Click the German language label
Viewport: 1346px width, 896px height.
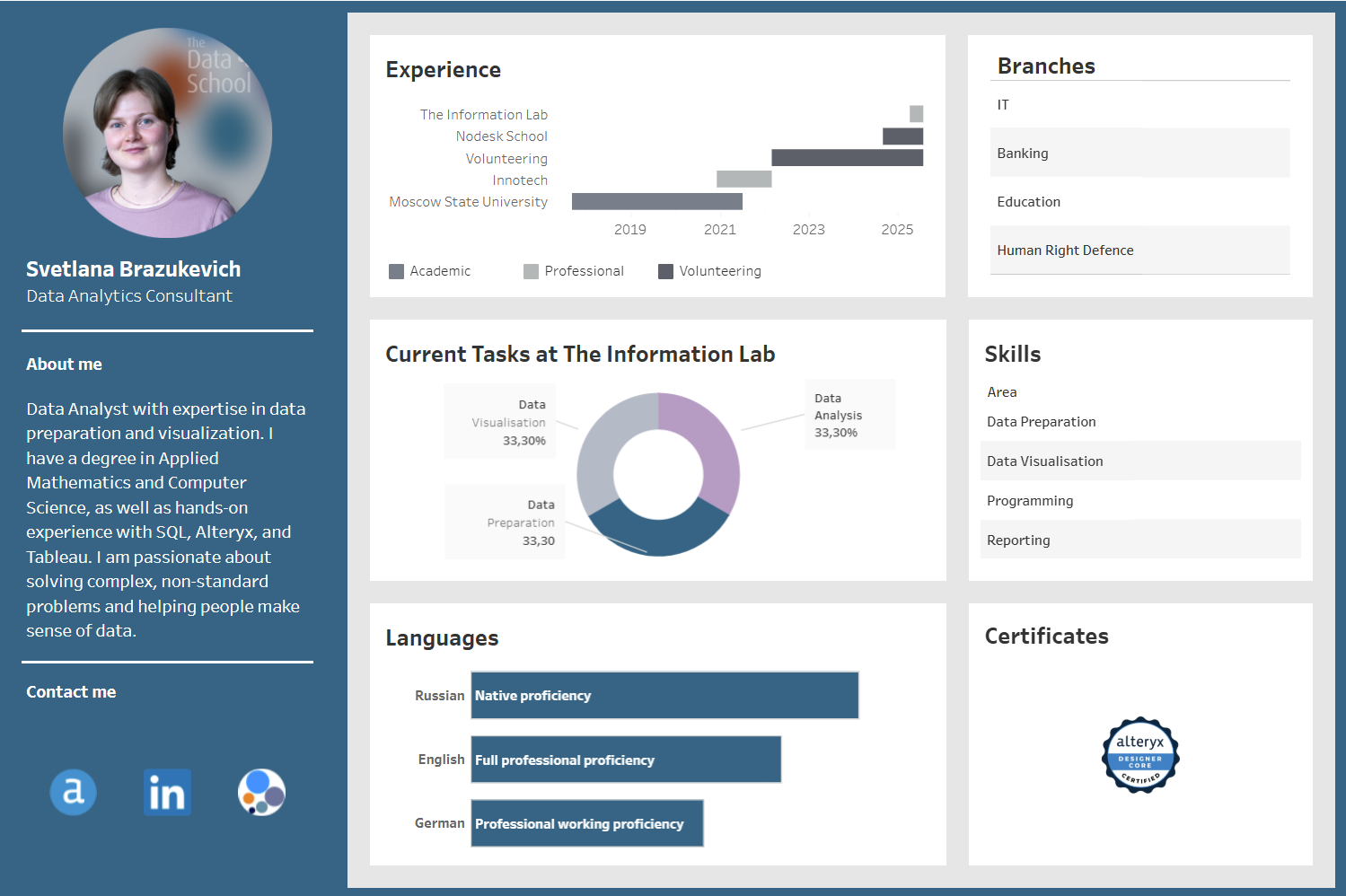point(440,823)
